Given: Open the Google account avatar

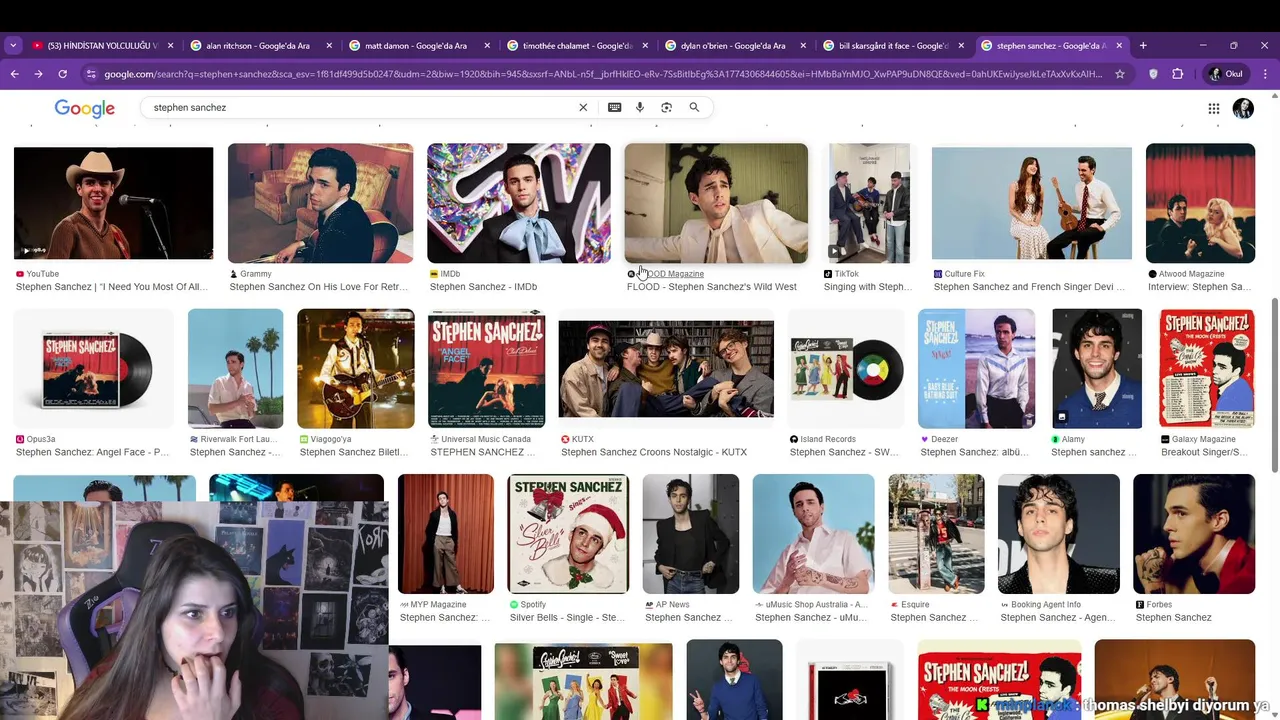Looking at the screenshot, I should [x=1243, y=108].
